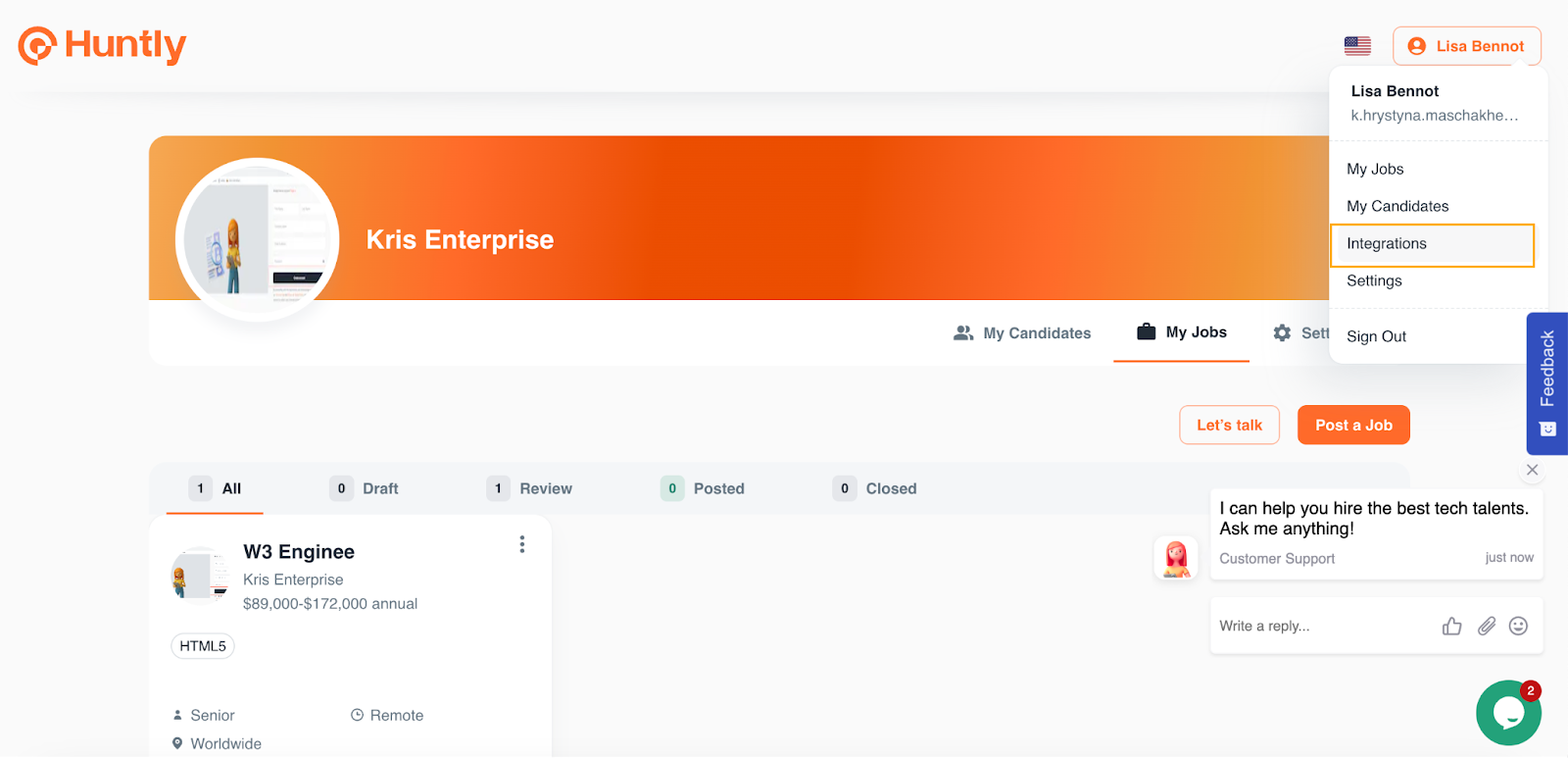
Task: Click the Write a reply input field
Action: coord(1323,626)
